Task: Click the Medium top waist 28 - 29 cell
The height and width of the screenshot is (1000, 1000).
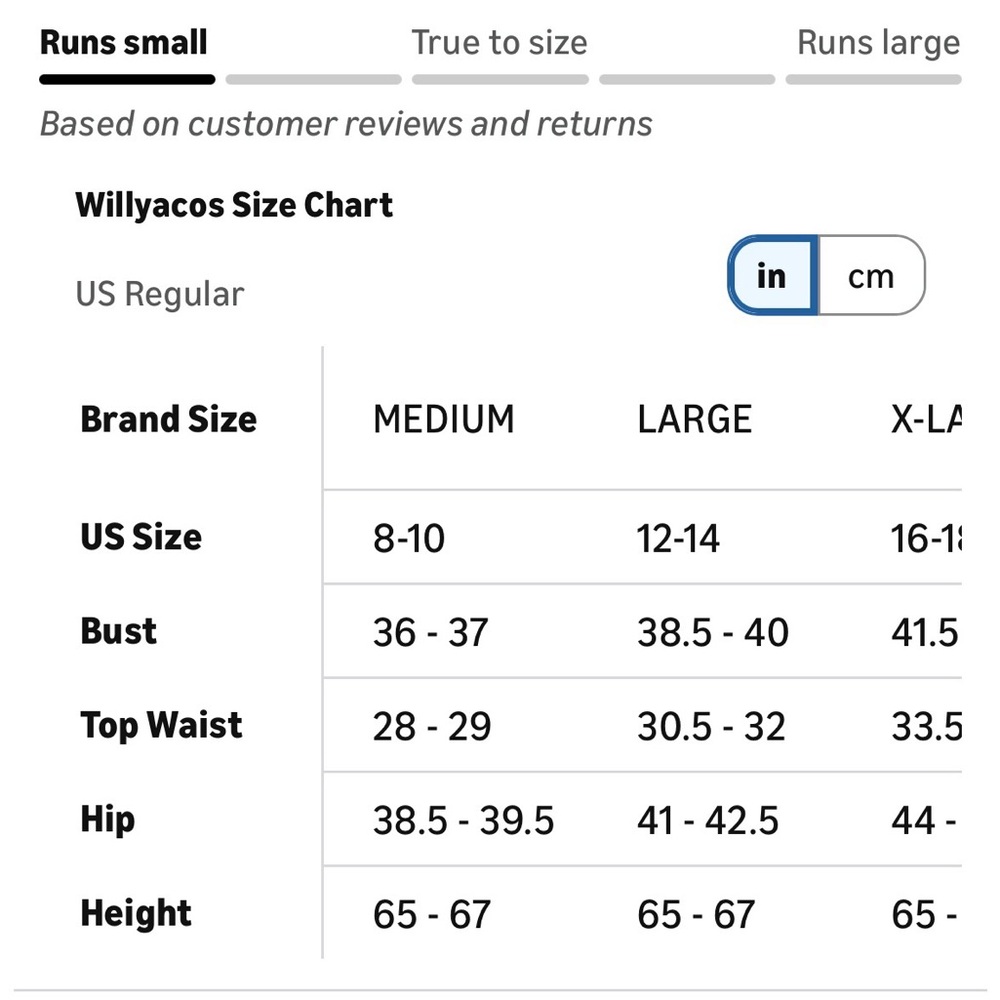Action: pos(432,726)
